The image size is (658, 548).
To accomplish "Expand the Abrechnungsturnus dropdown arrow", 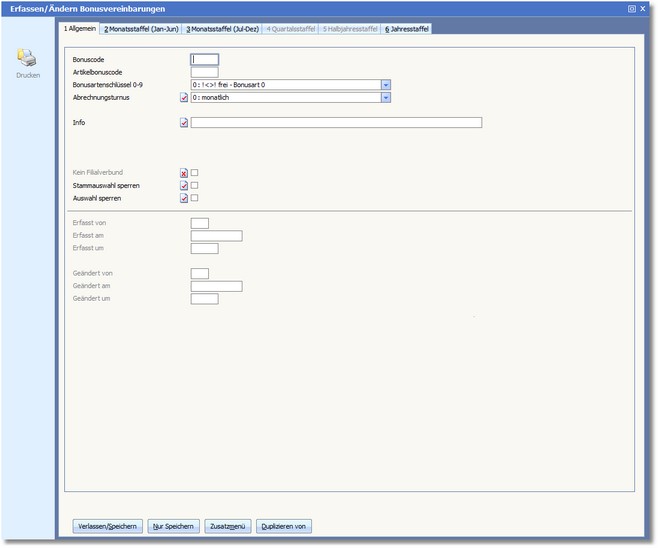I will (x=385, y=98).
